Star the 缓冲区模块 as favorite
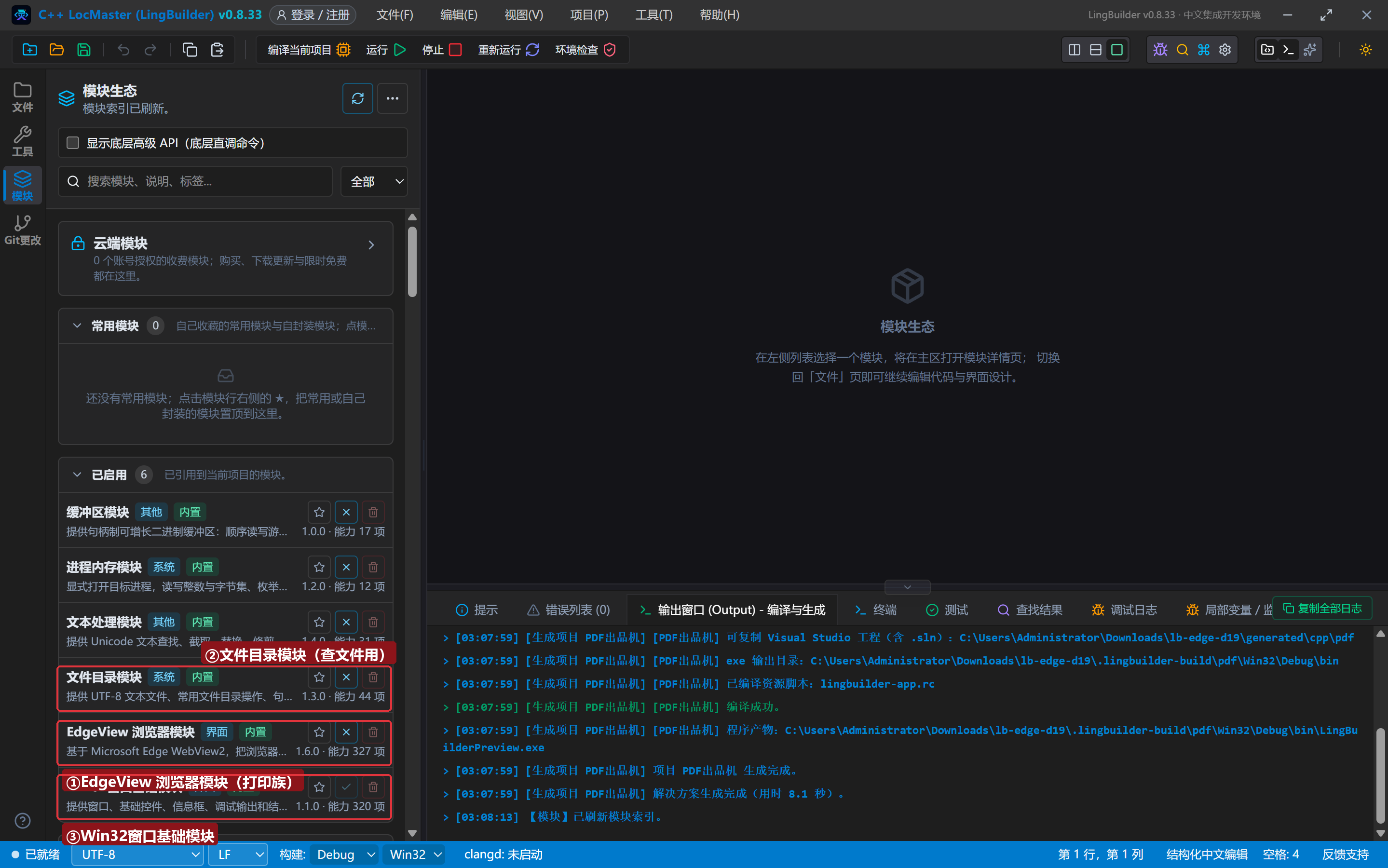 [x=319, y=512]
